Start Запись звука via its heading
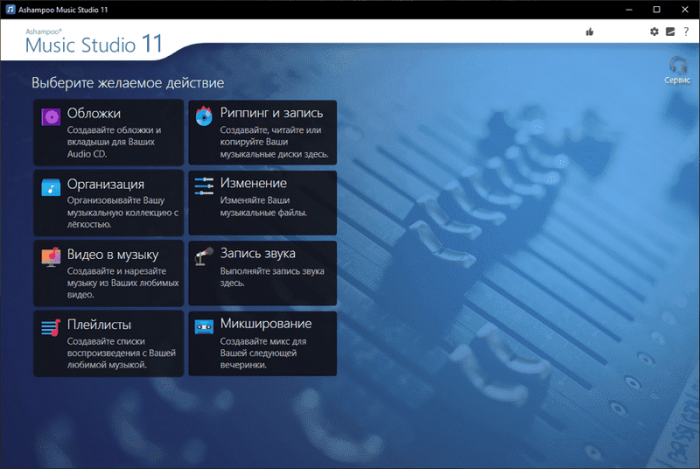The width and height of the screenshot is (700, 469). (x=258, y=253)
